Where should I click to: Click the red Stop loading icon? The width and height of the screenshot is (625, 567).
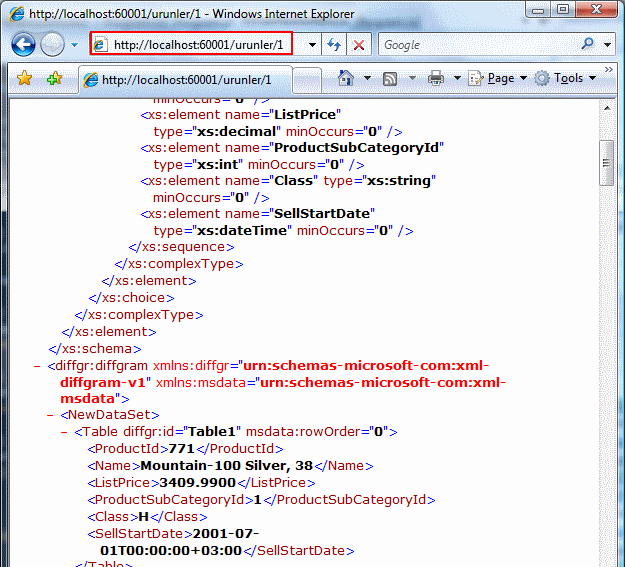pyautogui.click(x=358, y=45)
